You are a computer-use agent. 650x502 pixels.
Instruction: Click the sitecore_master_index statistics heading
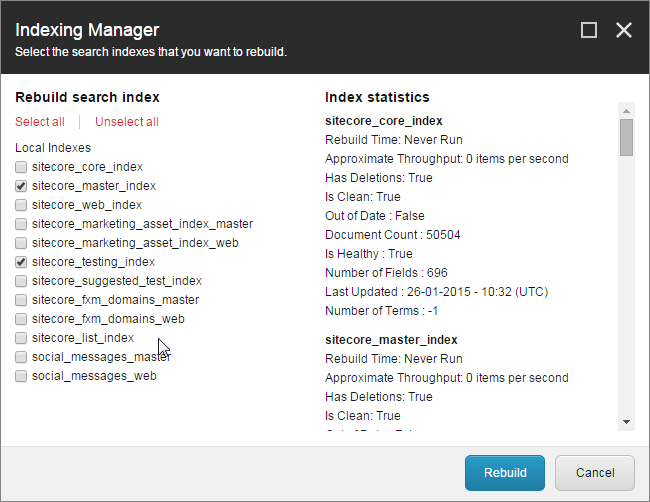pyautogui.click(x=391, y=340)
